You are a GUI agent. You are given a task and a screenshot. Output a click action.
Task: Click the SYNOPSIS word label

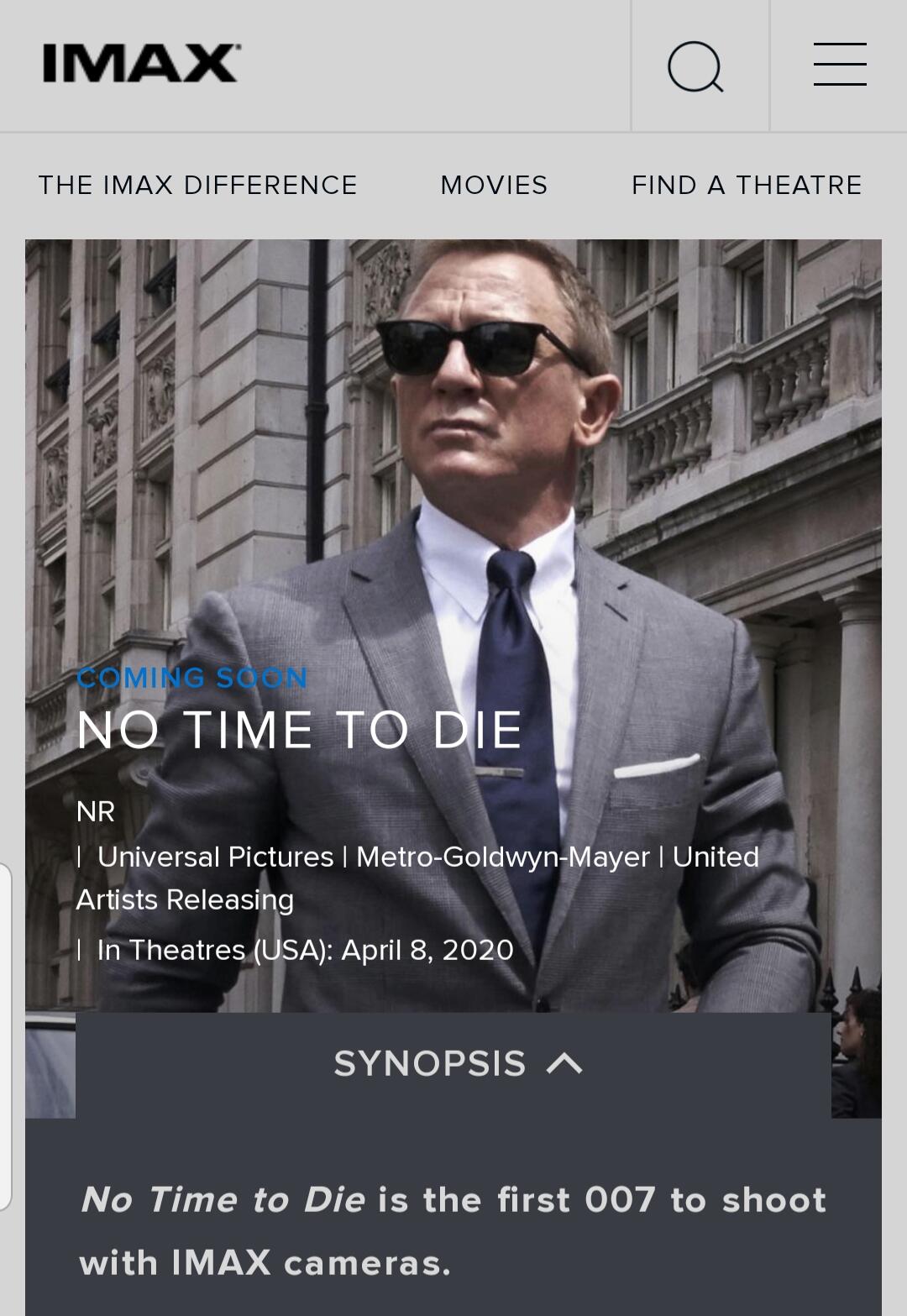pos(430,1064)
